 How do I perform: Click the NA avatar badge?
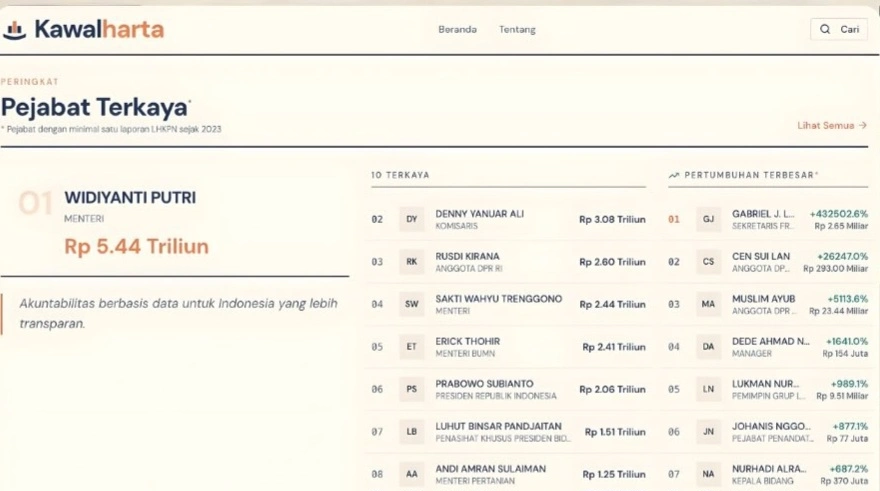point(708,474)
